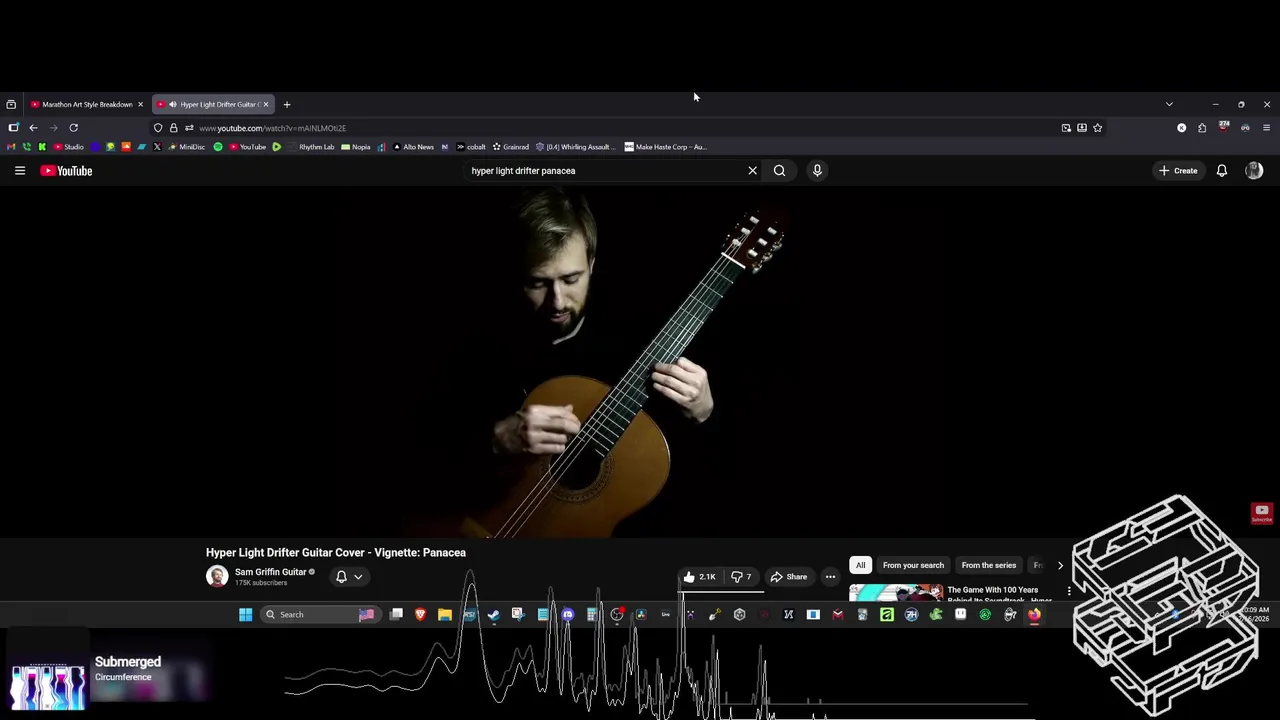Show more filter chips with the arrow

pos(1060,565)
